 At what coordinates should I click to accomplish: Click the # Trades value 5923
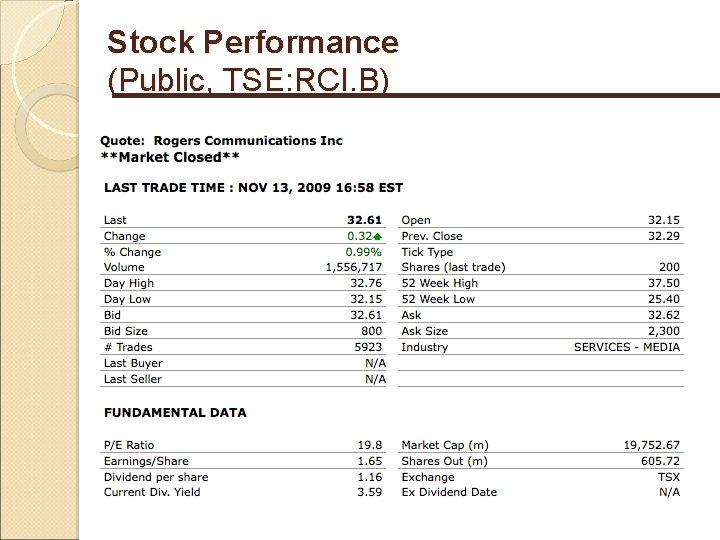pyautogui.click(x=369, y=347)
